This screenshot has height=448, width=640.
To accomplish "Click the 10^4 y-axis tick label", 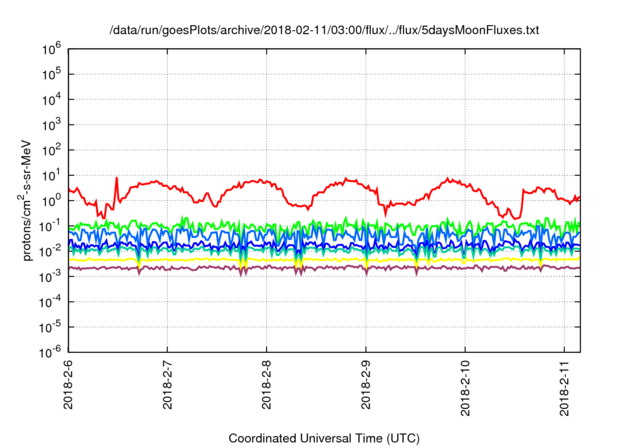I will pos(51,100).
